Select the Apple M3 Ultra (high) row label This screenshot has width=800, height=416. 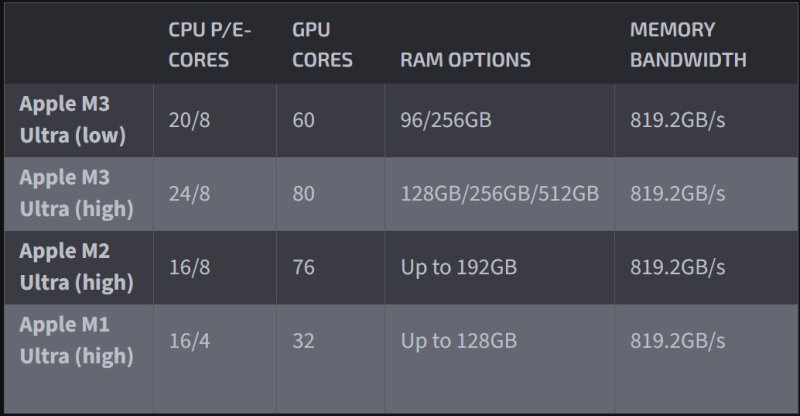76,193
